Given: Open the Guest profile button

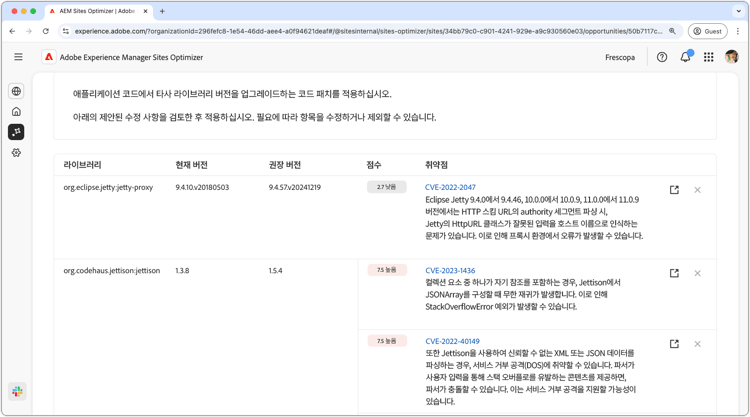Looking at the screenshot, I should point(707,31).
